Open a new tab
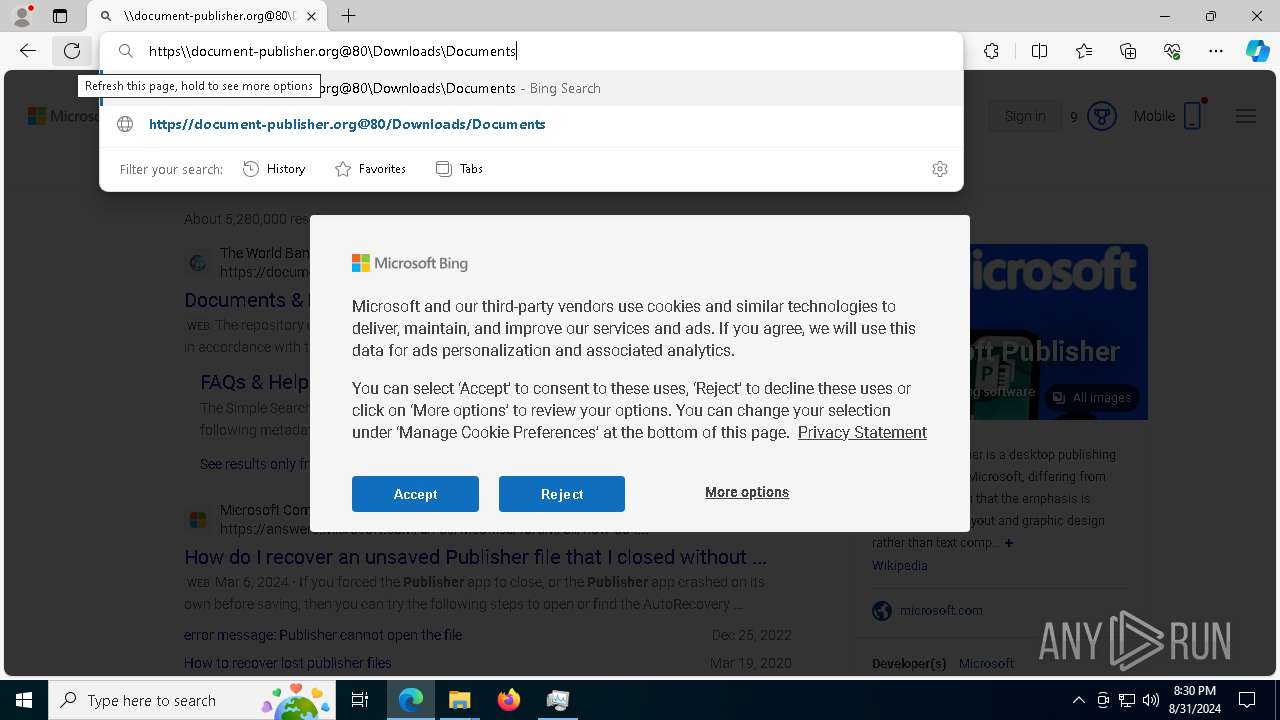 (x=348, y=16)
